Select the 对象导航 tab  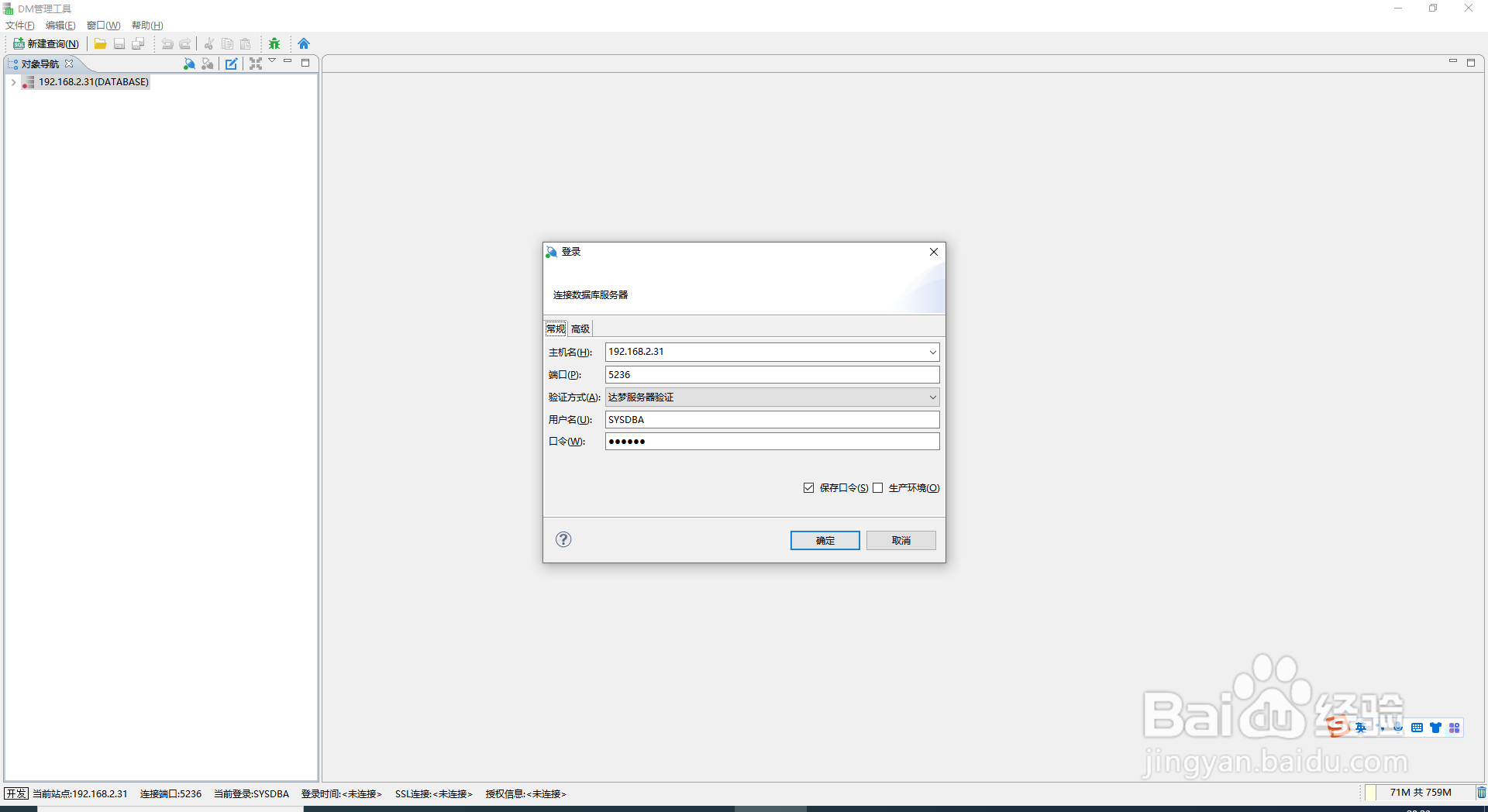40,64
